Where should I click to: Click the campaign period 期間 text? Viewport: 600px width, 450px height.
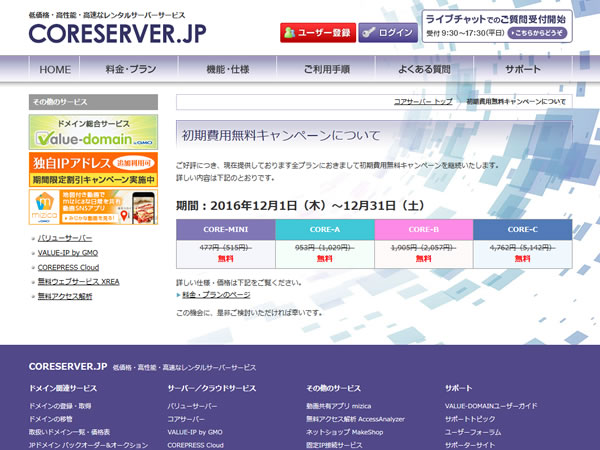300,205
